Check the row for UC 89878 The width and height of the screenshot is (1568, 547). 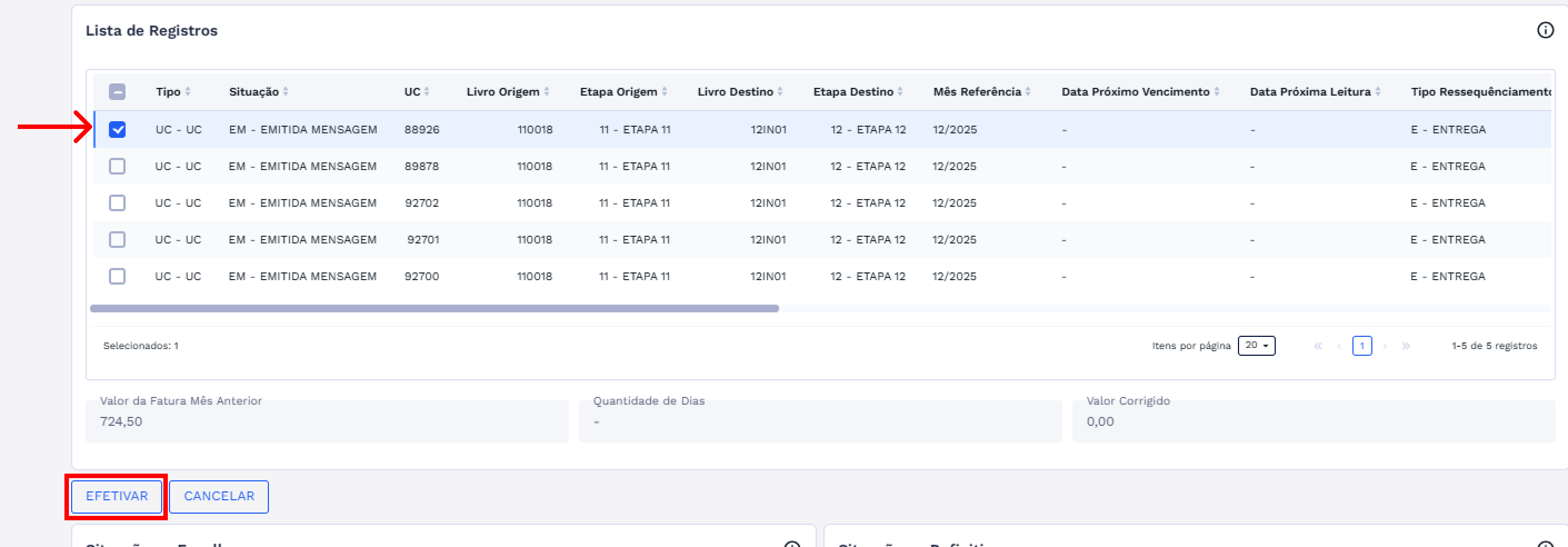point(117,166)
